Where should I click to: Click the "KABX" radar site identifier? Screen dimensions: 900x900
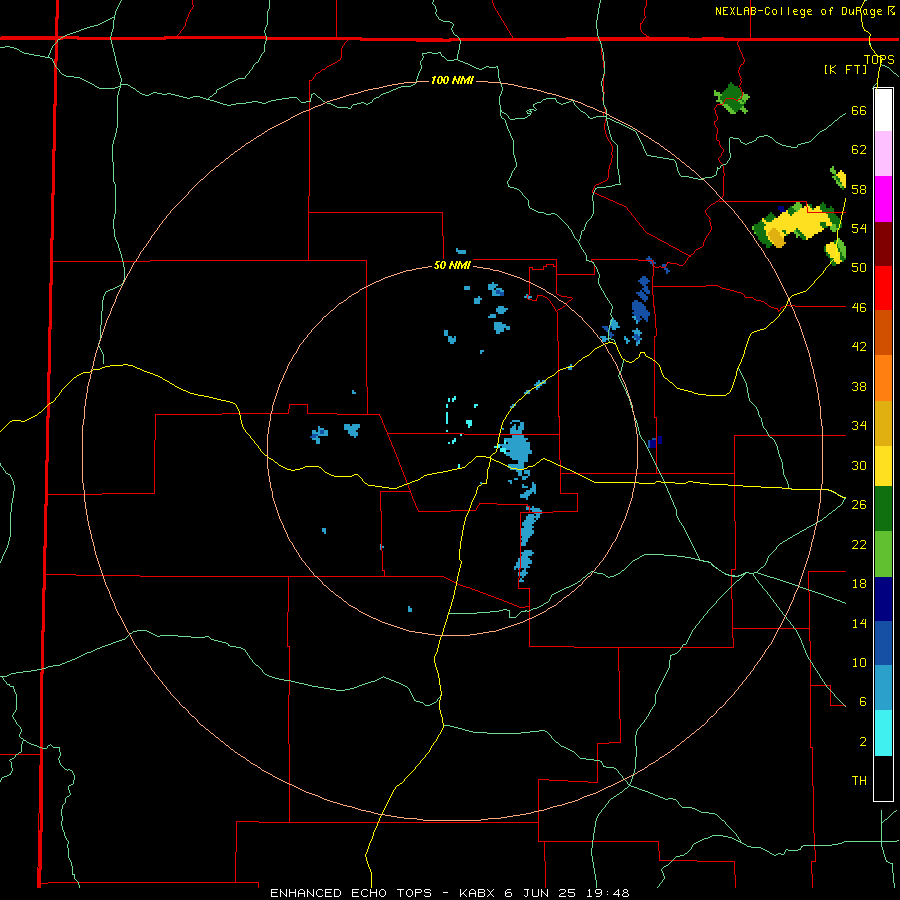point(478,893)
